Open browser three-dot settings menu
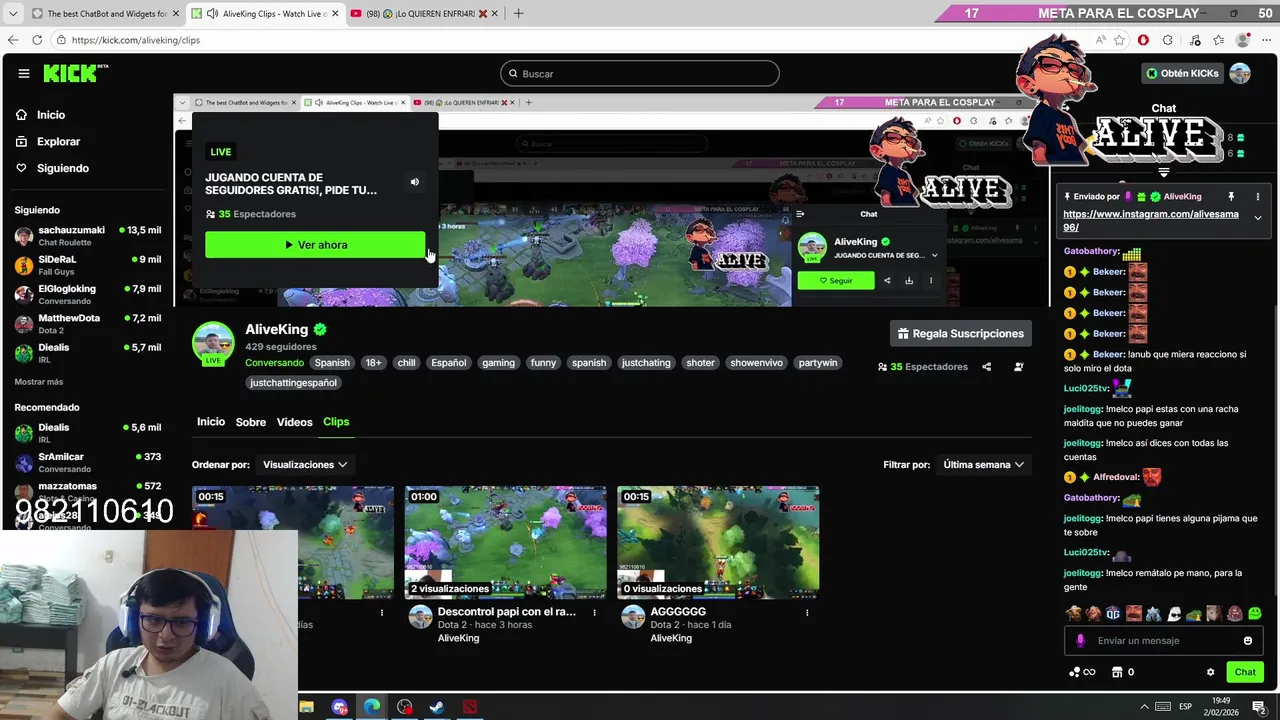This screenshot has height=720, width=1280. pyautogui.click(x=1266, y=40)
